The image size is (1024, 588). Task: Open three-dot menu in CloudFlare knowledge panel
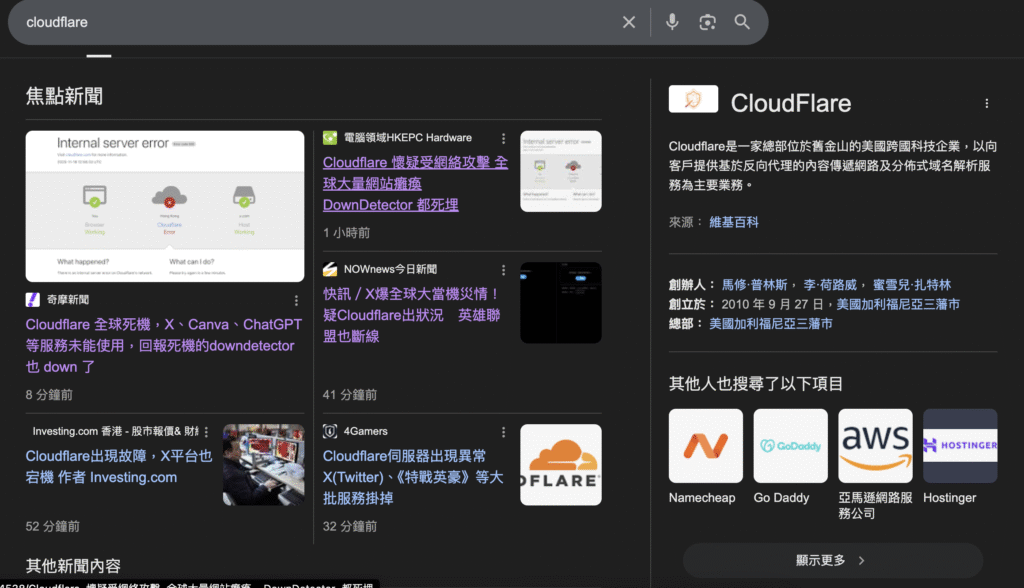click(x=986, y=103)
